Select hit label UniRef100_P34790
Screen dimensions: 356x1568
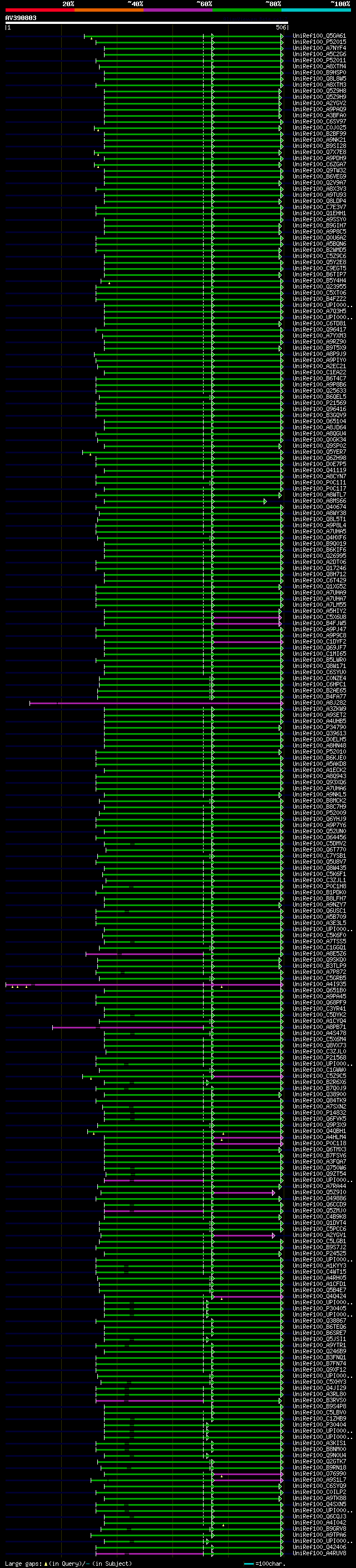pos(319,728)
